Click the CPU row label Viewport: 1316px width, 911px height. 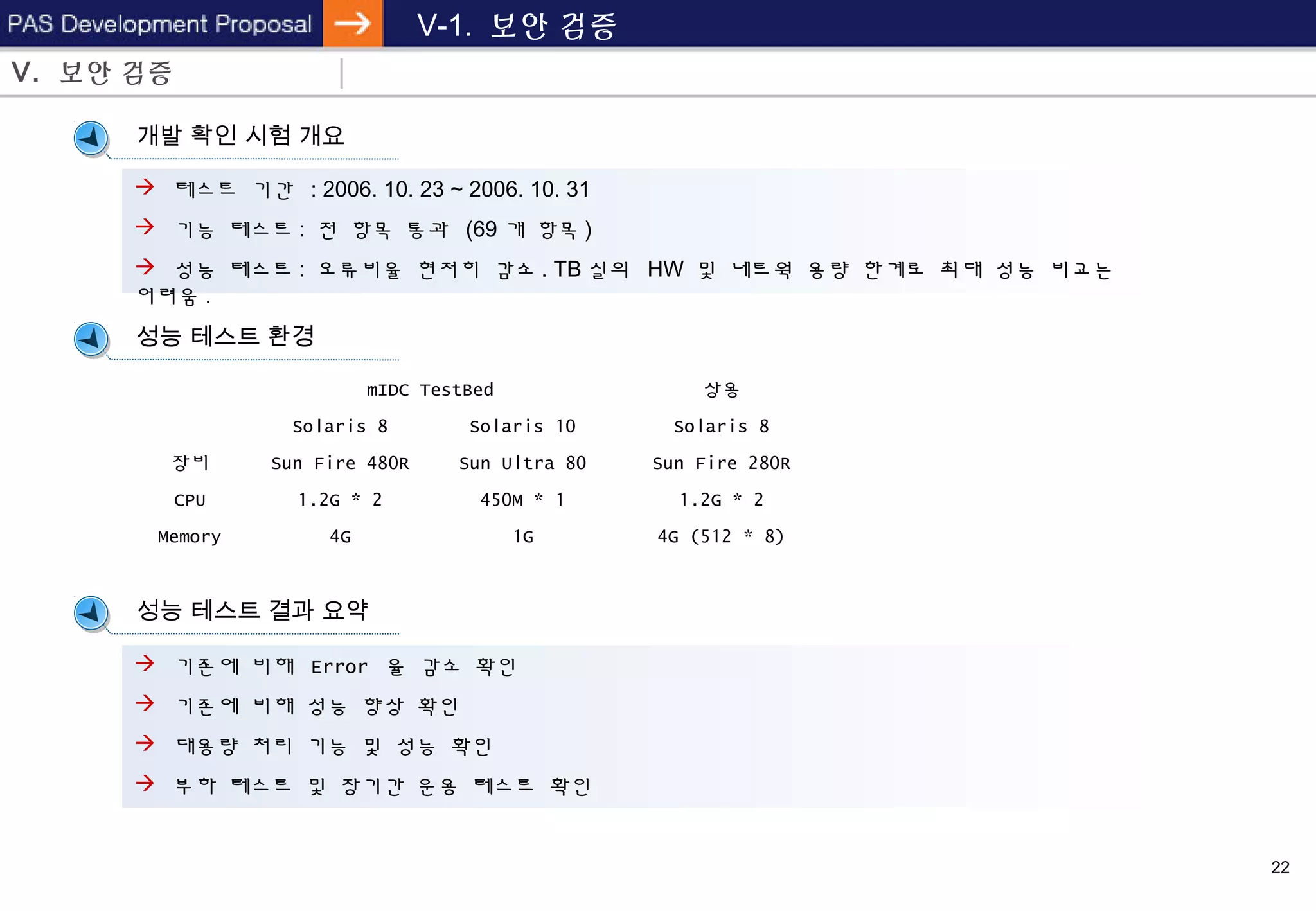pyautogui.click(x=190, y=500)
